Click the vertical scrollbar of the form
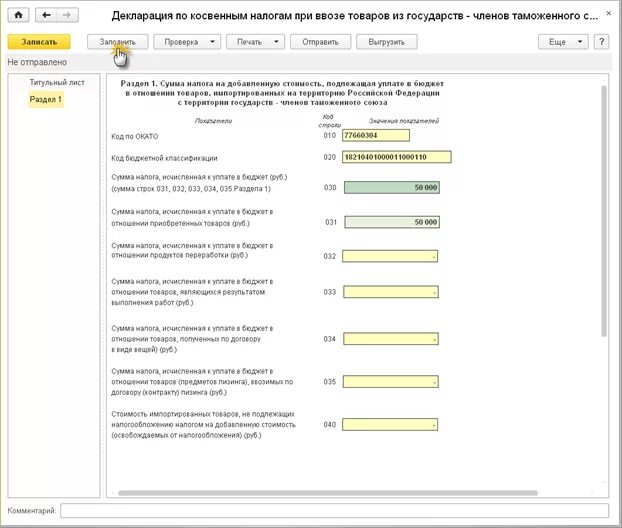The width and height of the screenshot is (622, 528). [x=604, y=211]
